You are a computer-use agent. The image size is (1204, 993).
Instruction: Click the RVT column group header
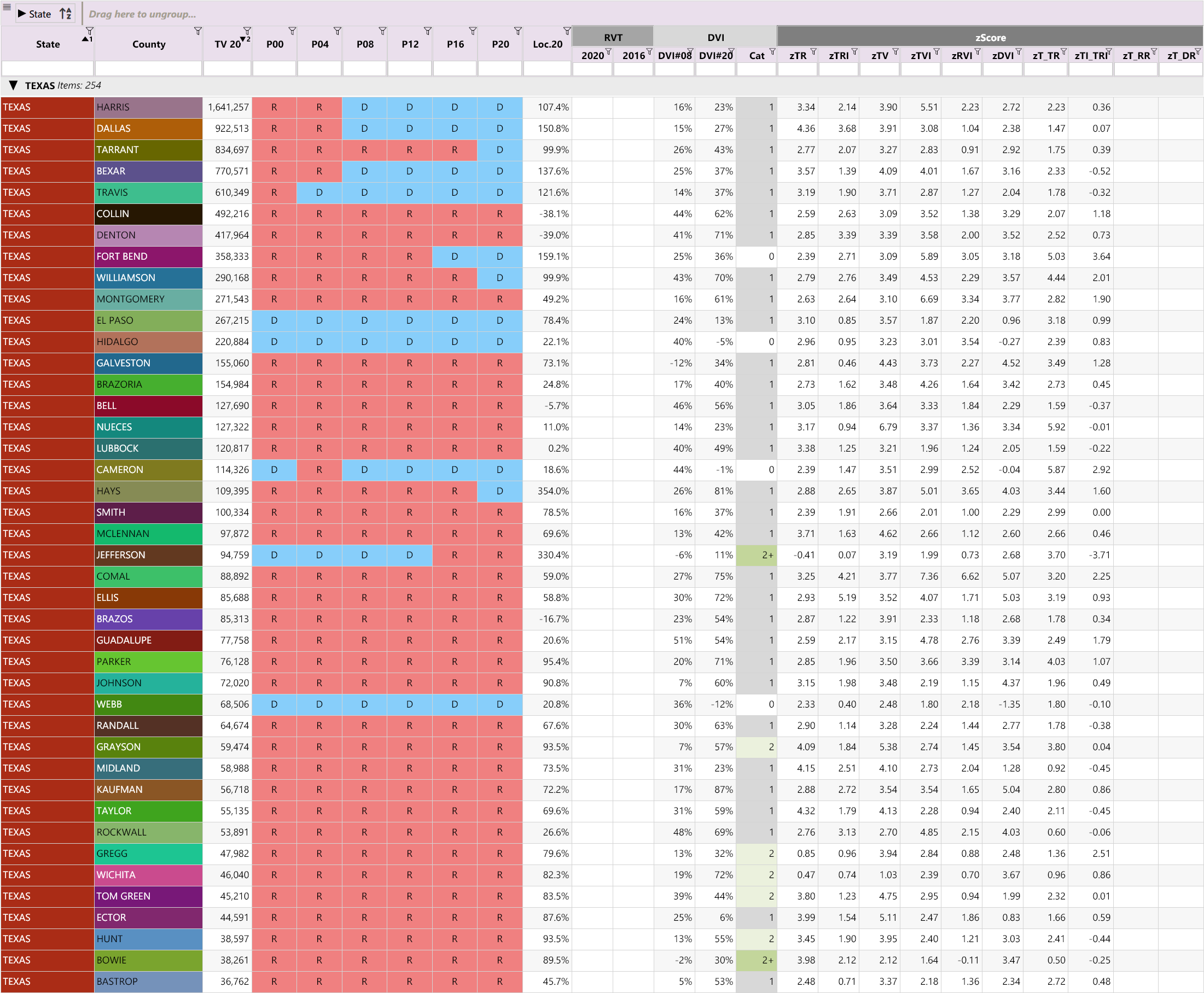tap(612, 37)
